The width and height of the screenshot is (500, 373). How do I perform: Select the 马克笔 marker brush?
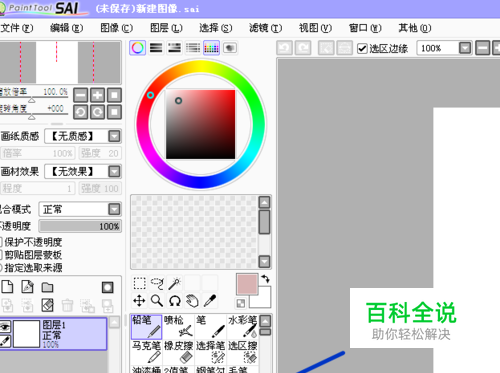[x=146, y=352]
